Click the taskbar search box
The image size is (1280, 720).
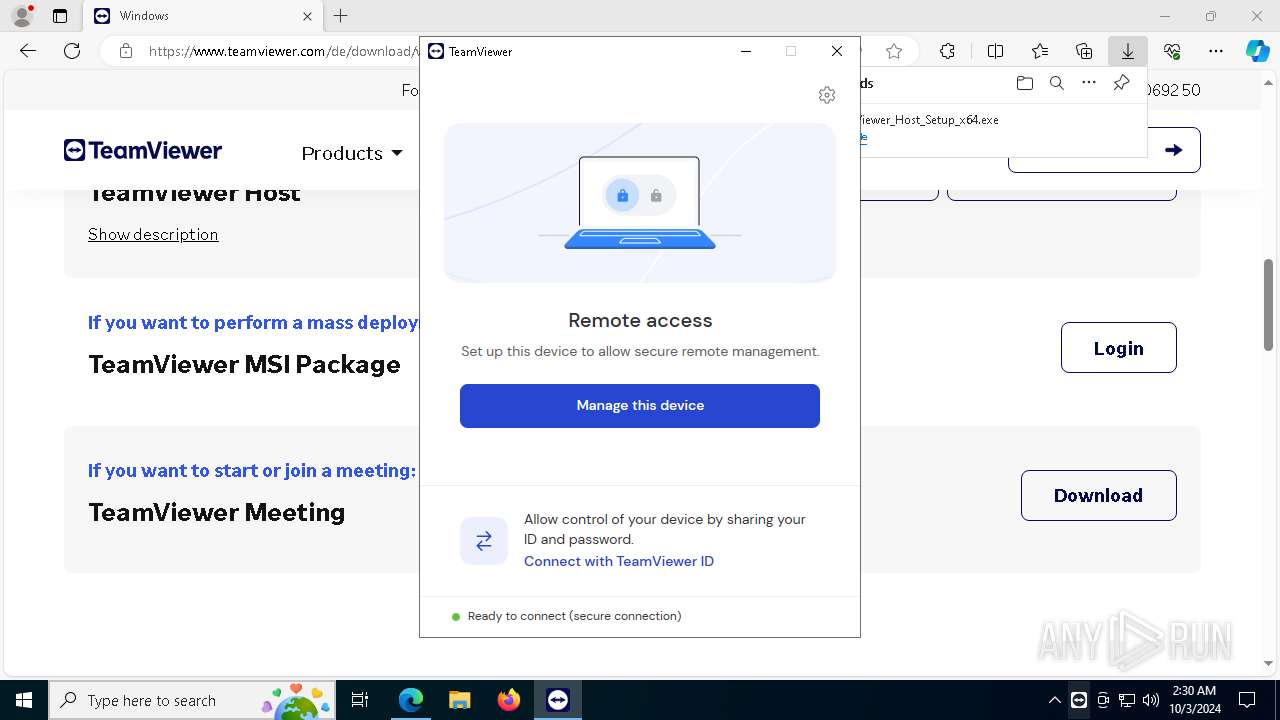[192, 700]
